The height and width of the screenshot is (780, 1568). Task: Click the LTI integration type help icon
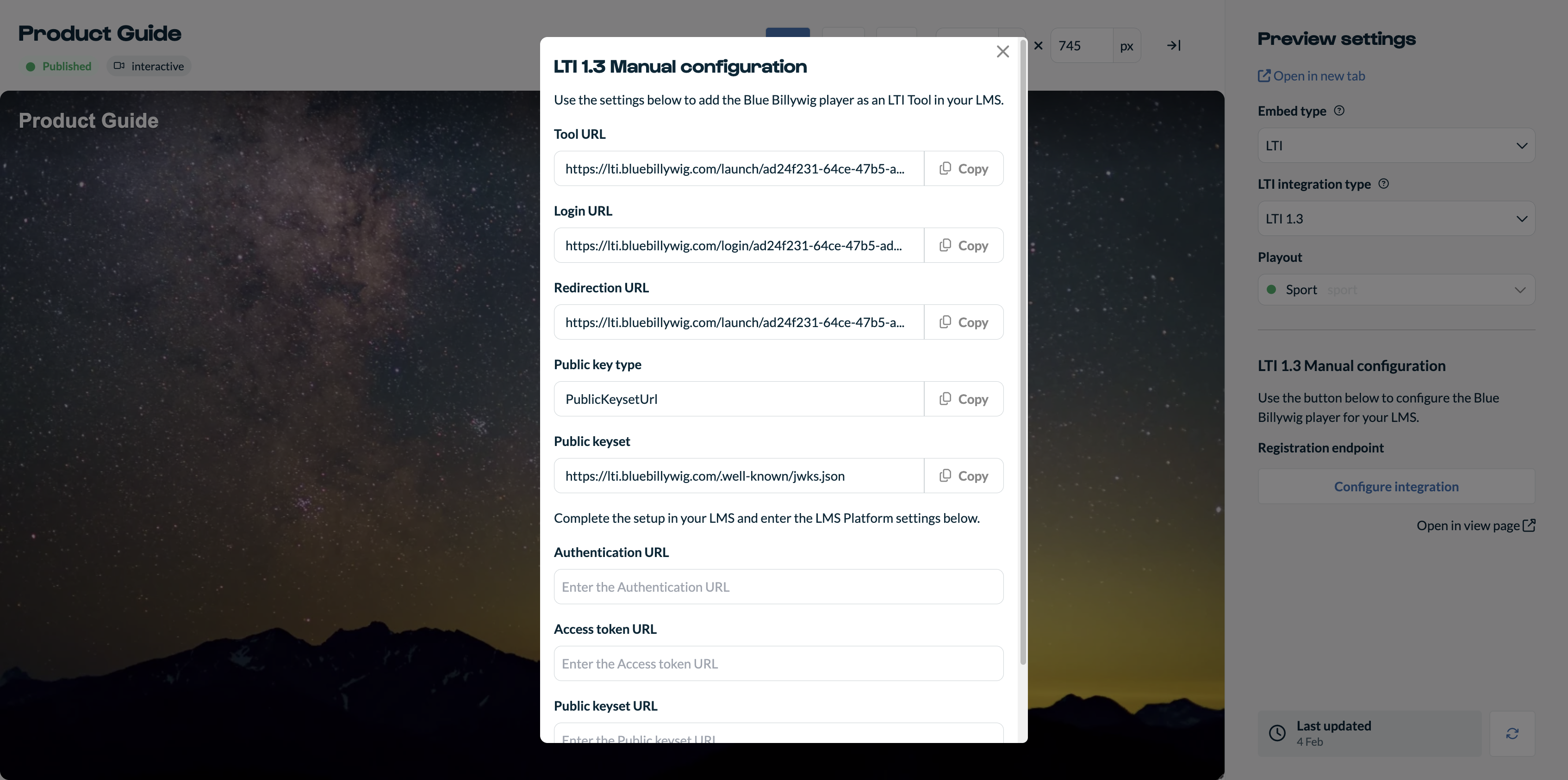[x=1383, y=184]
